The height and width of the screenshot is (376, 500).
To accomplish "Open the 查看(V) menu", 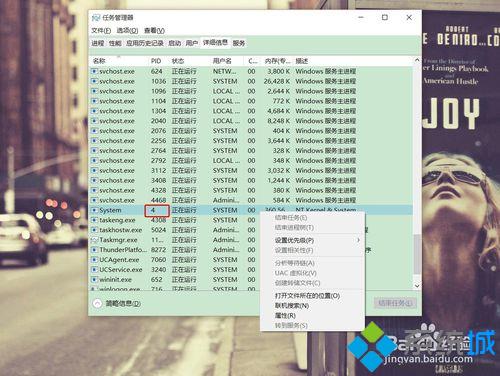I will pos(154,31).
